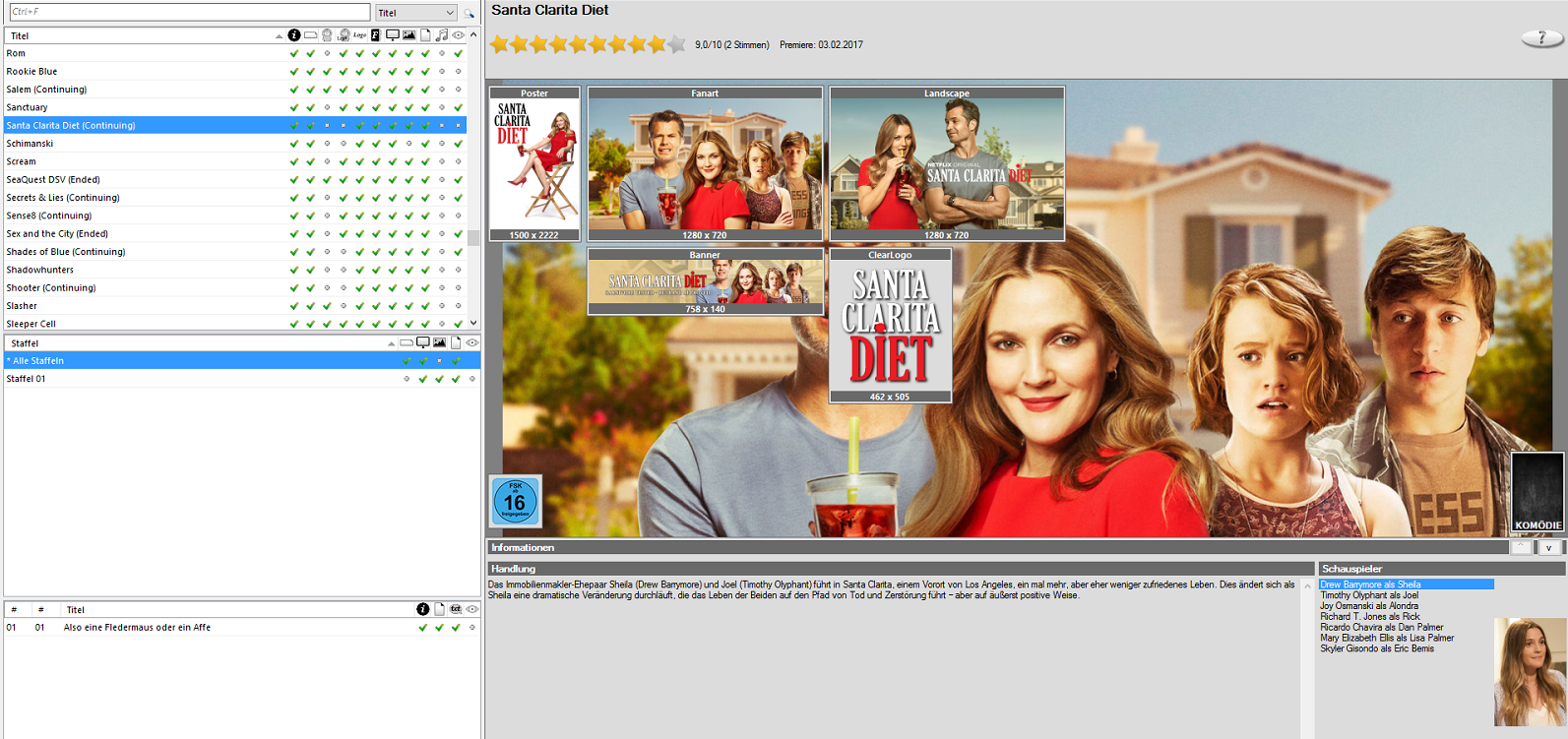Click the eye watched icon in Staffel header
Viewport: 1568px width, 739px height.
click(472, 342)
